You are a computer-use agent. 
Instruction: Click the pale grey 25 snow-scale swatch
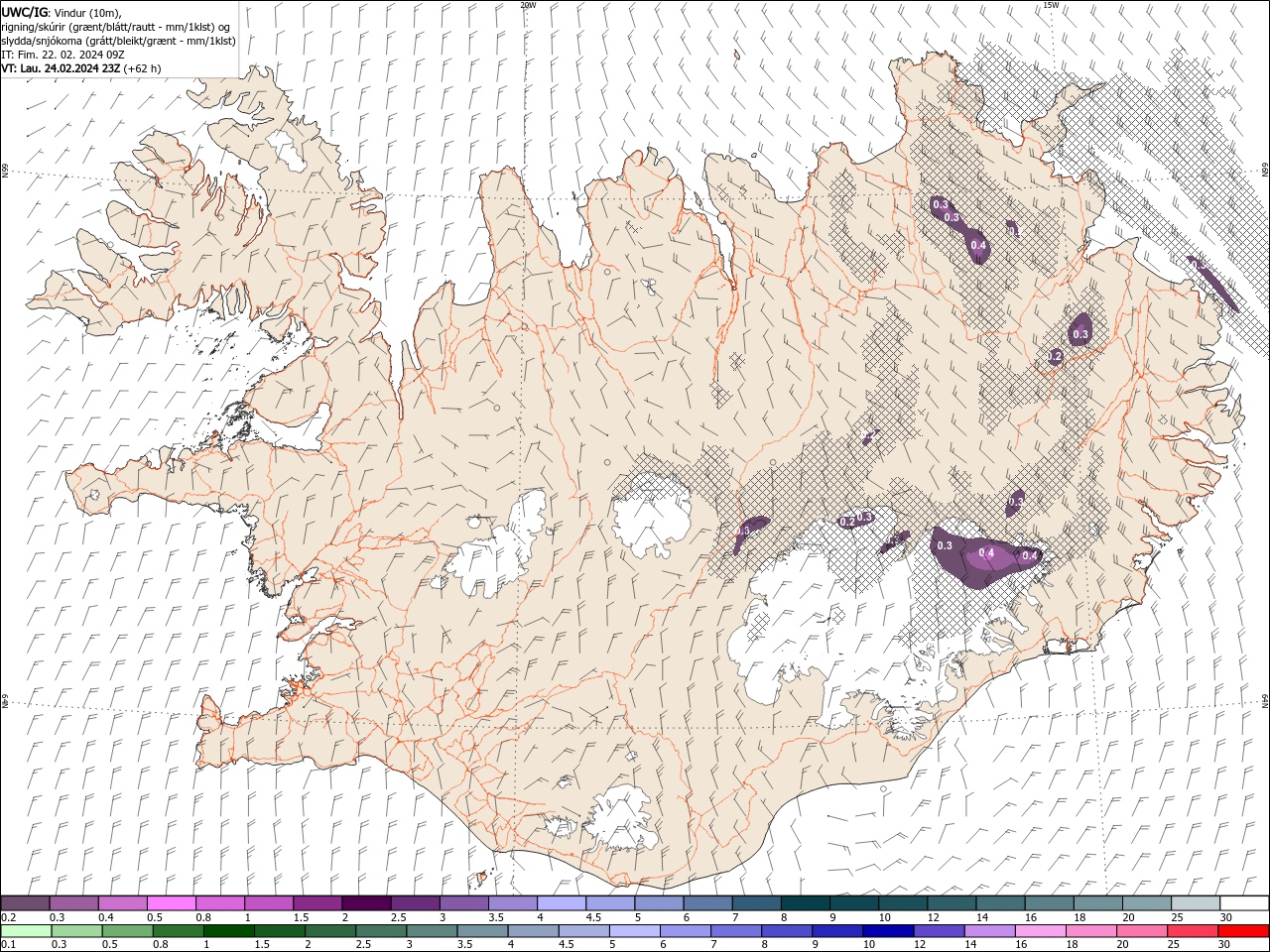tap(1196, 903)
